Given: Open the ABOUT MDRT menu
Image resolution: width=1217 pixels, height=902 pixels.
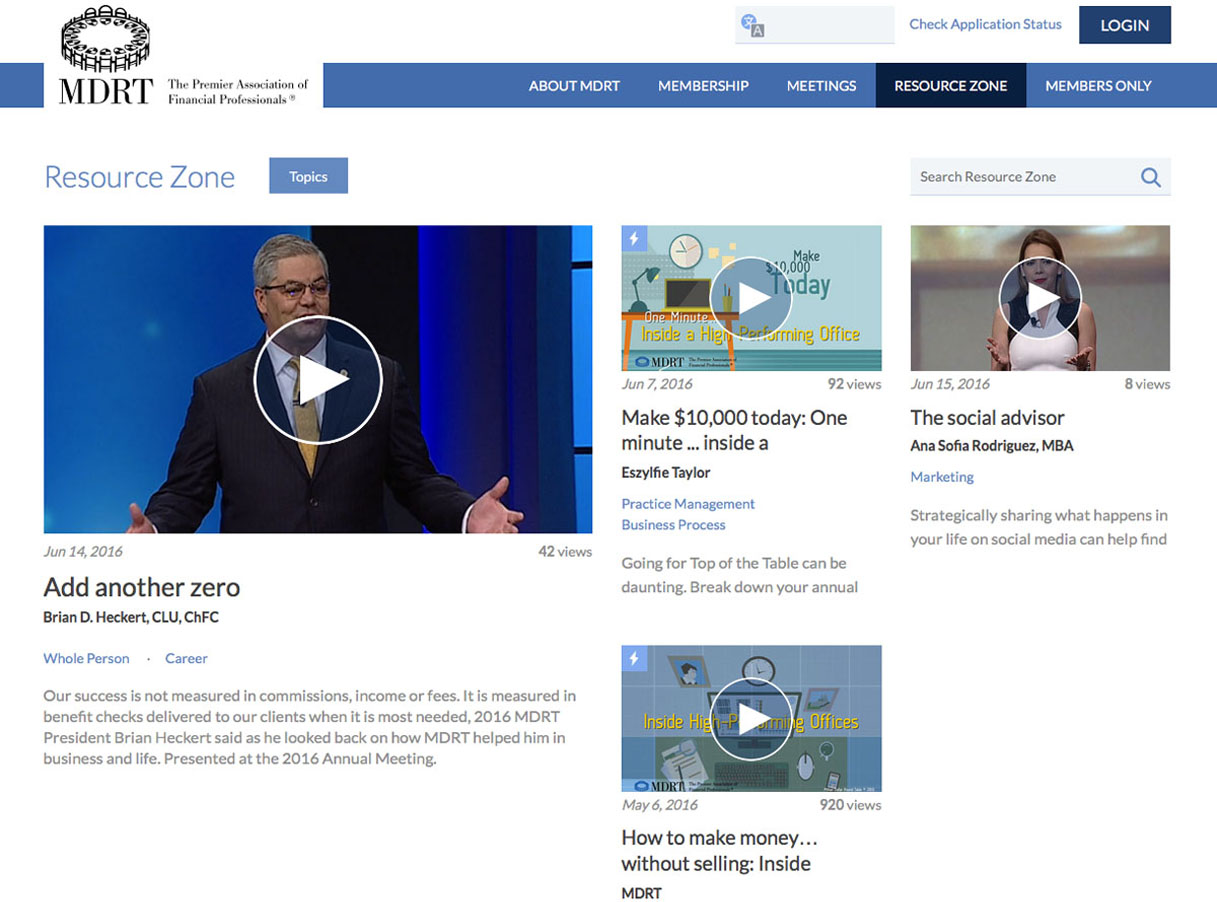Looking at the screenshot, I should 574,86.
